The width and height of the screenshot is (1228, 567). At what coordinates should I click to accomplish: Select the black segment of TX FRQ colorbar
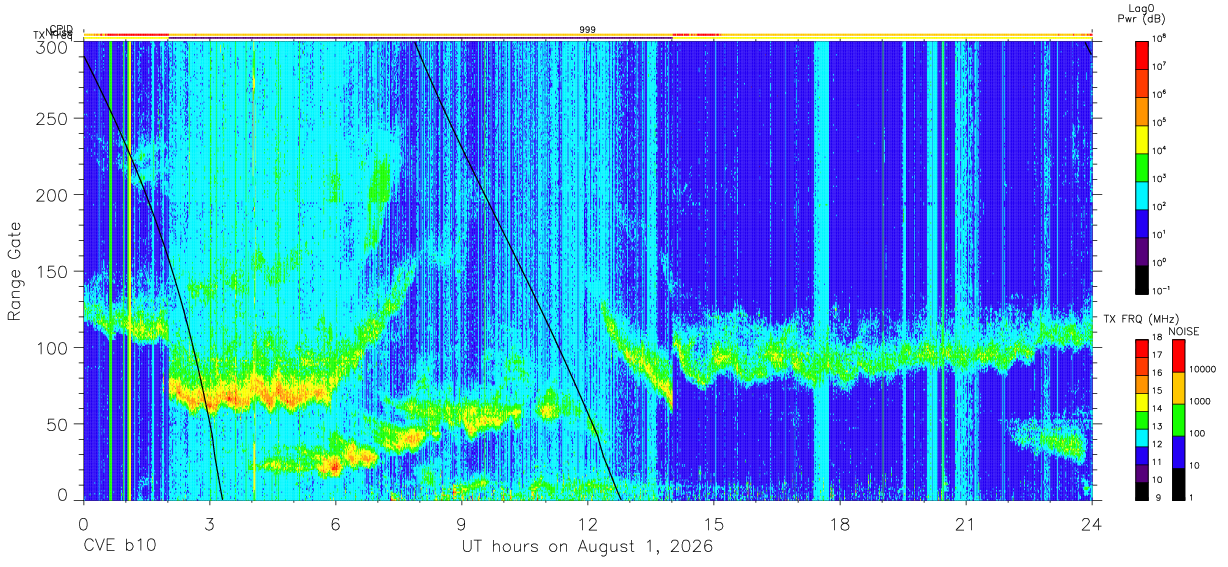[x=1143, y=489]
